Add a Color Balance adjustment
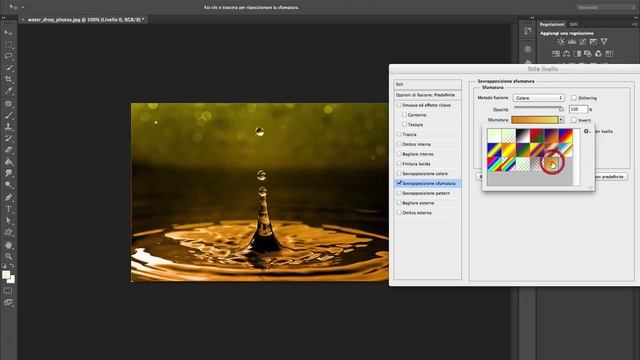The width and height of the screenshot is (640, 360). (x=567, y=53)
